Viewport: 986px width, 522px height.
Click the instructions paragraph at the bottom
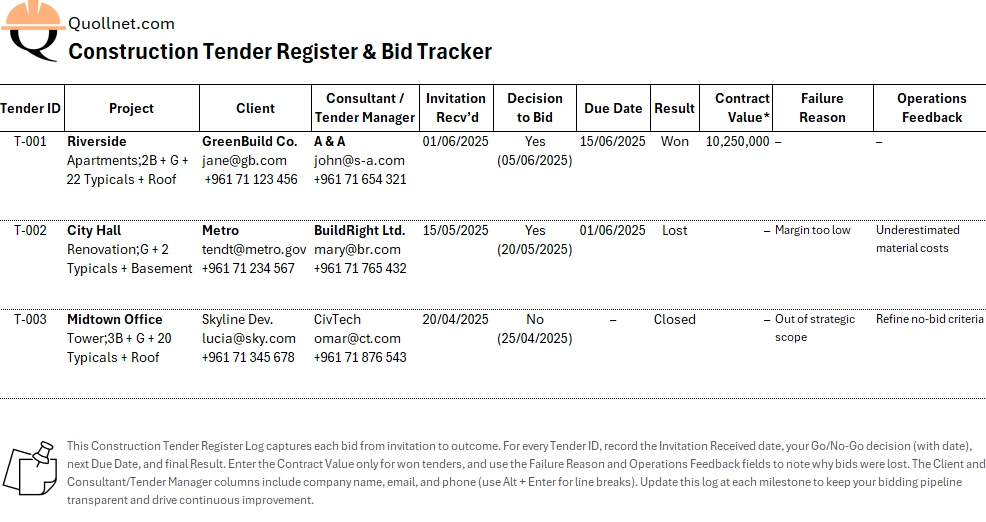[526, 473]
